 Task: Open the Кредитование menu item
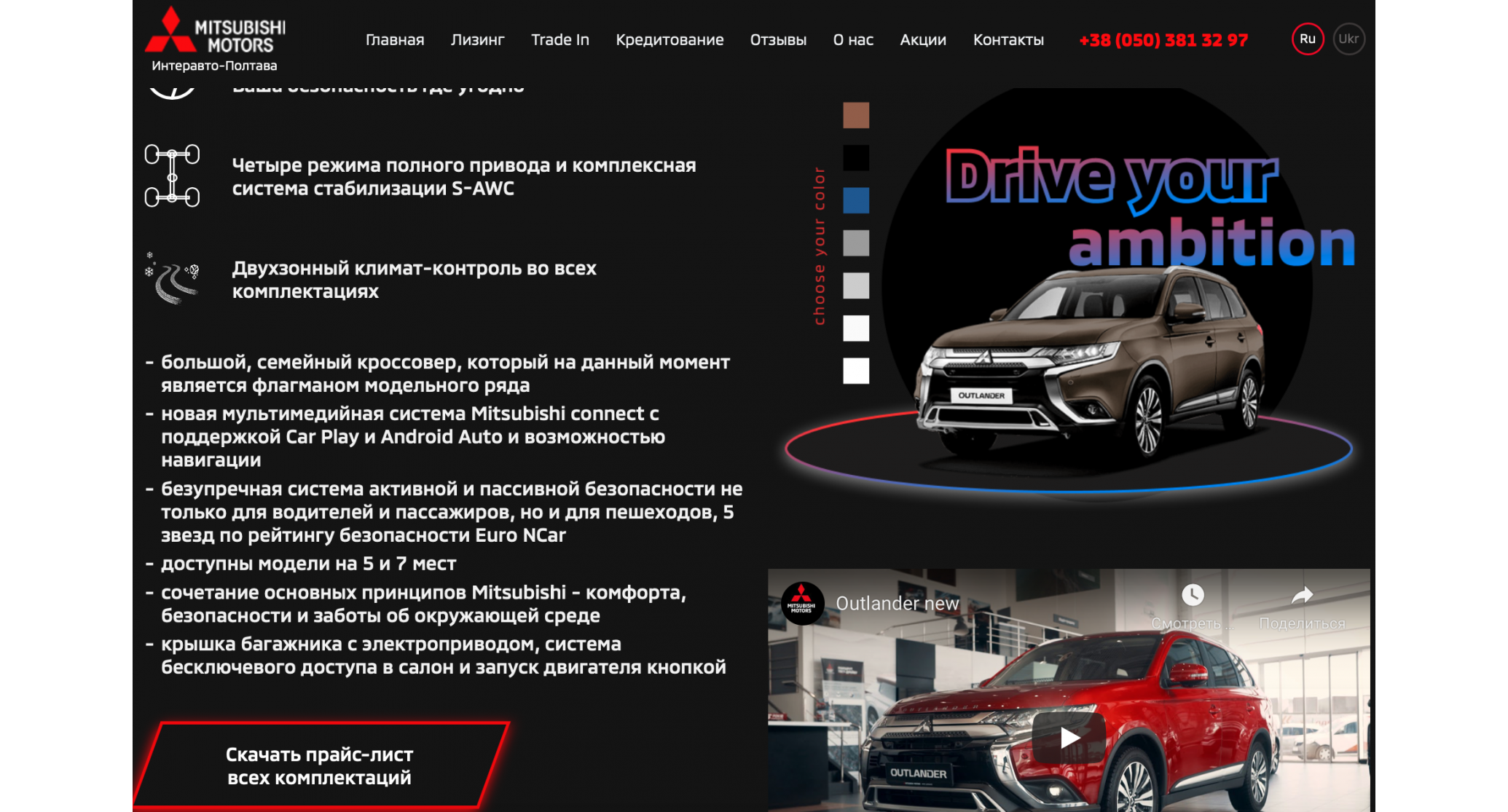click(x=669, y=40)
